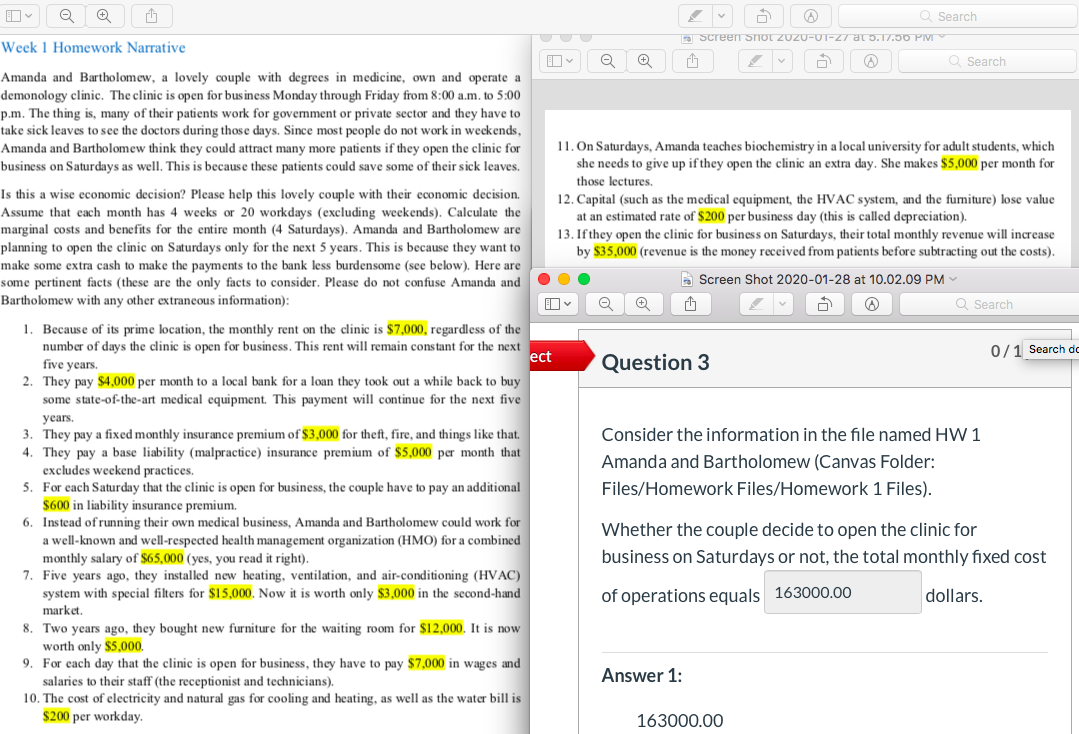Share the Homework Narrative document
The height and width of the screenshot is (734, 1079).
coord(151,16)
